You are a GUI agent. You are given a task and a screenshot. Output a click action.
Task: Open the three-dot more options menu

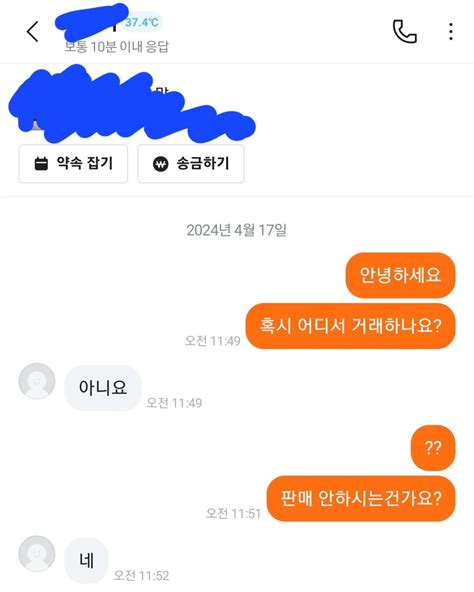[x=451, y=31]
